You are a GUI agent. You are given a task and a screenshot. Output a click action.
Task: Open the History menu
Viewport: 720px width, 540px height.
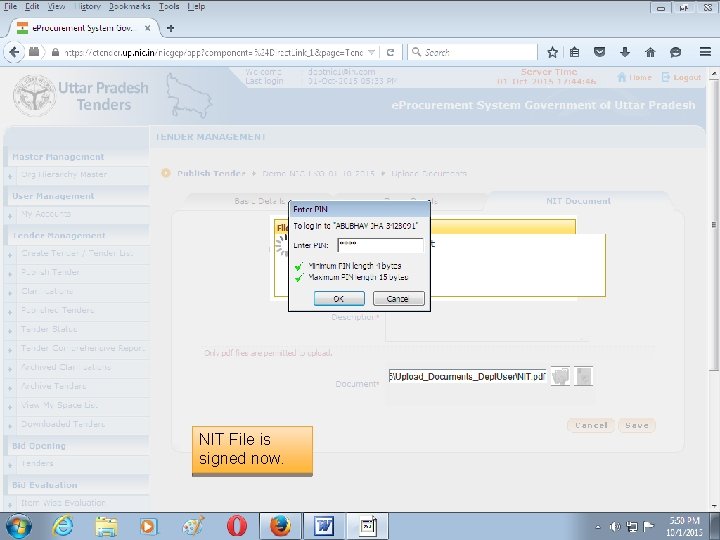pos(87,6)
